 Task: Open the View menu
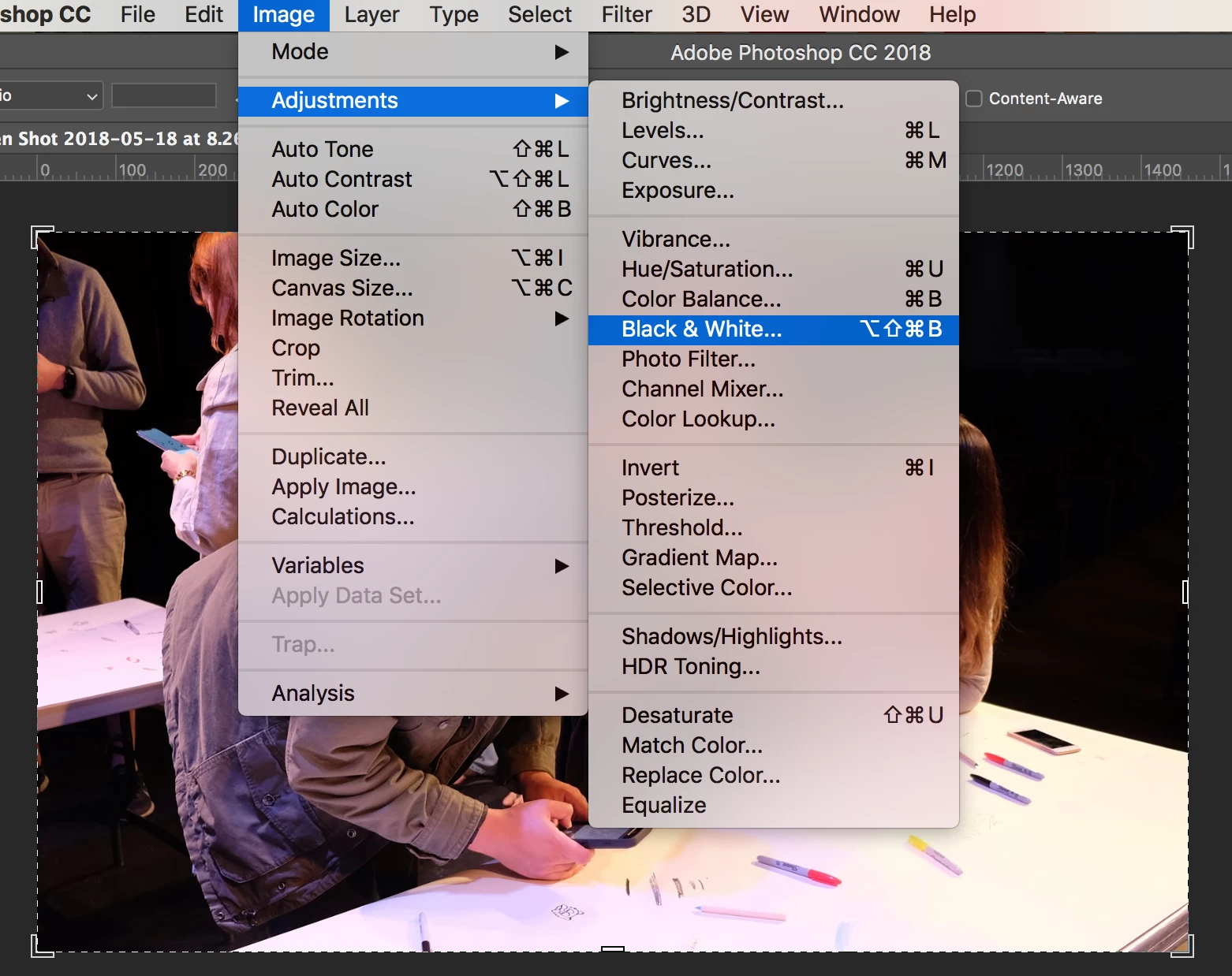pyautogui.click(x=764, y=14)
